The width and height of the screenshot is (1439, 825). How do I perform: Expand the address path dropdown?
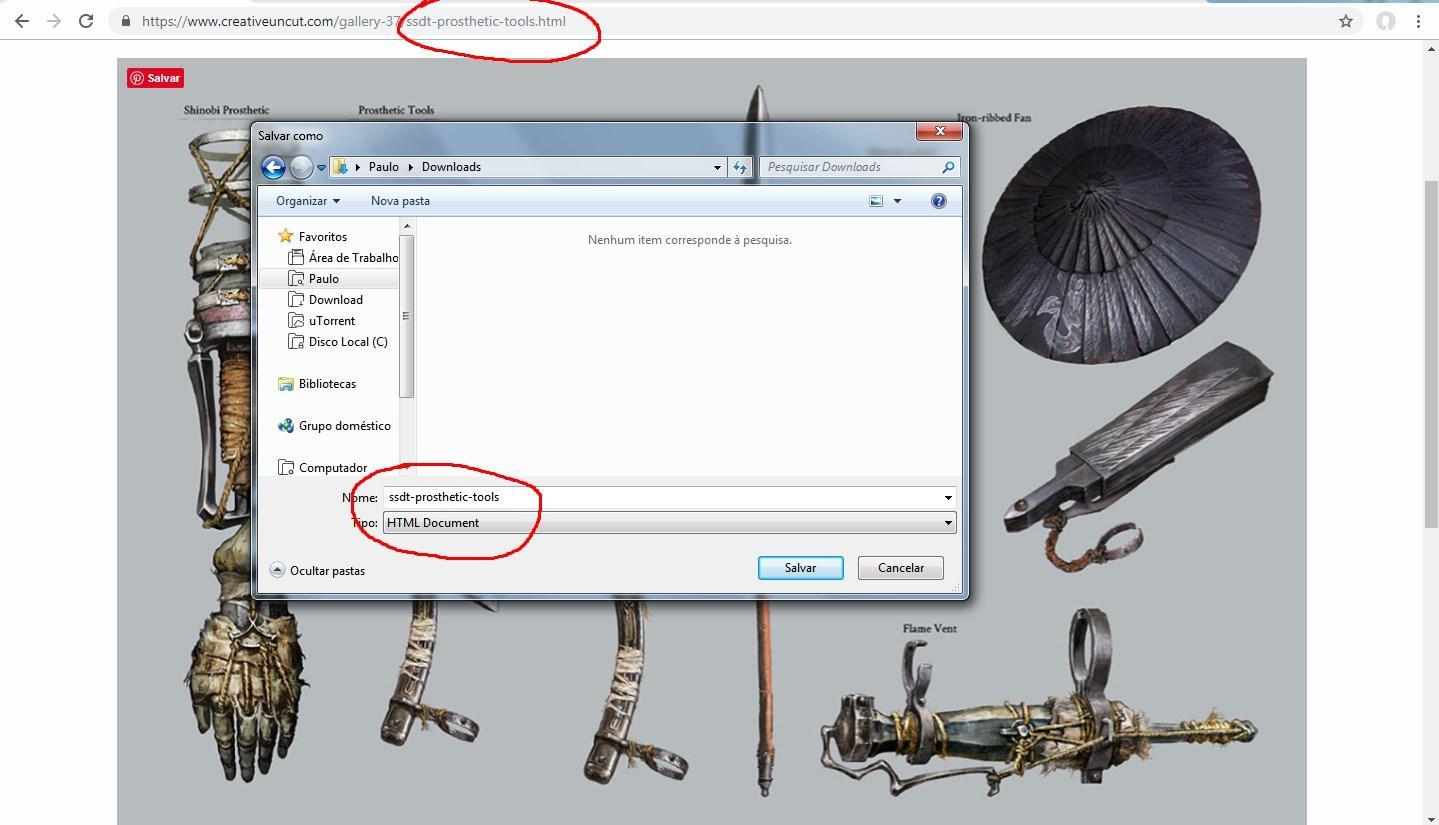click(x=717, y=167)
